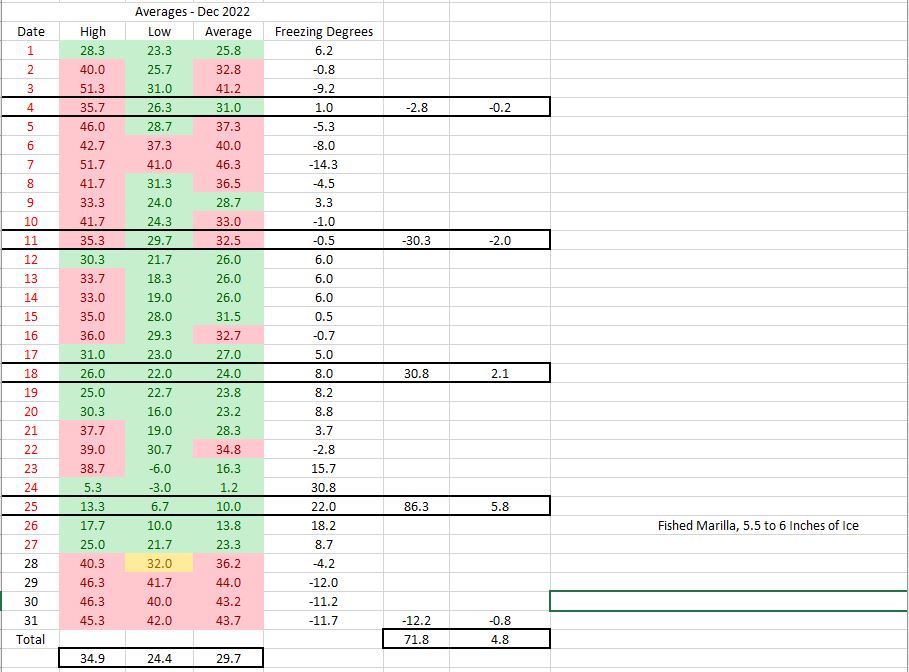Click the cell showing -0.8 in row 31
The width and height of the screenshot is (909, 672).
[x=500, y=620]
